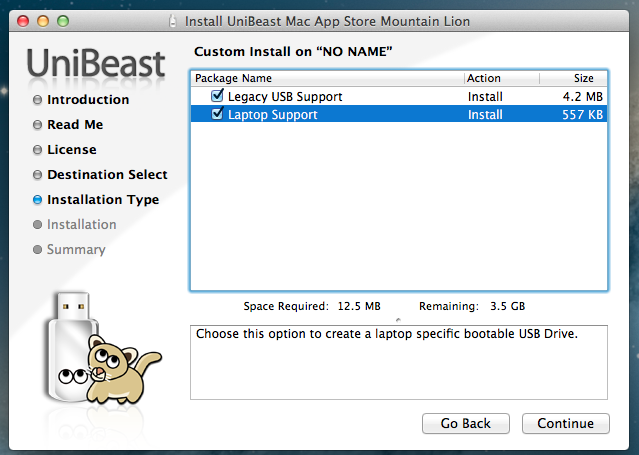The height and width of the screenshot is (455, 639).
Task: Click the Go Back button
Action: 466,424
